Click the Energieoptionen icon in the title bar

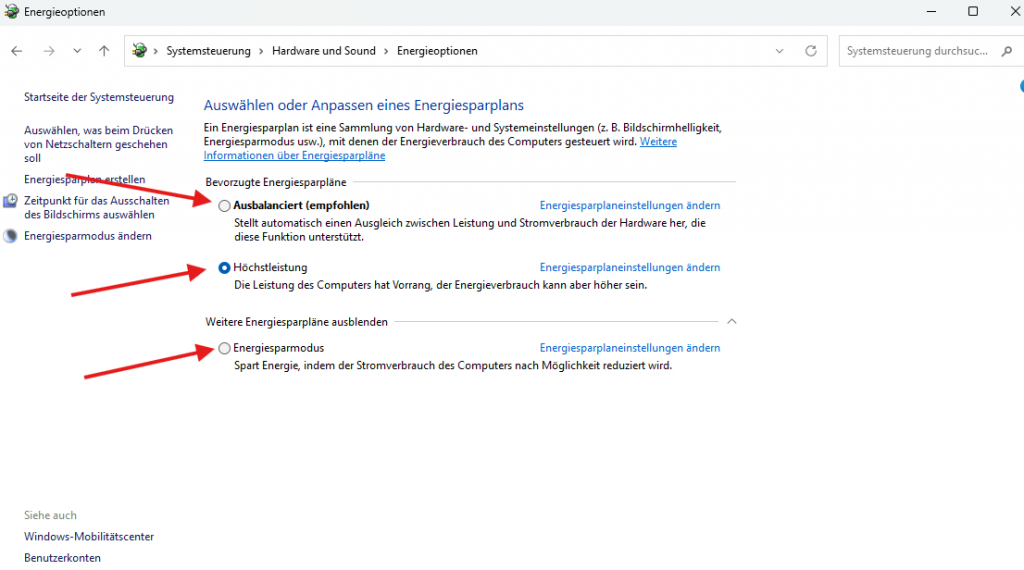(11, 12)
